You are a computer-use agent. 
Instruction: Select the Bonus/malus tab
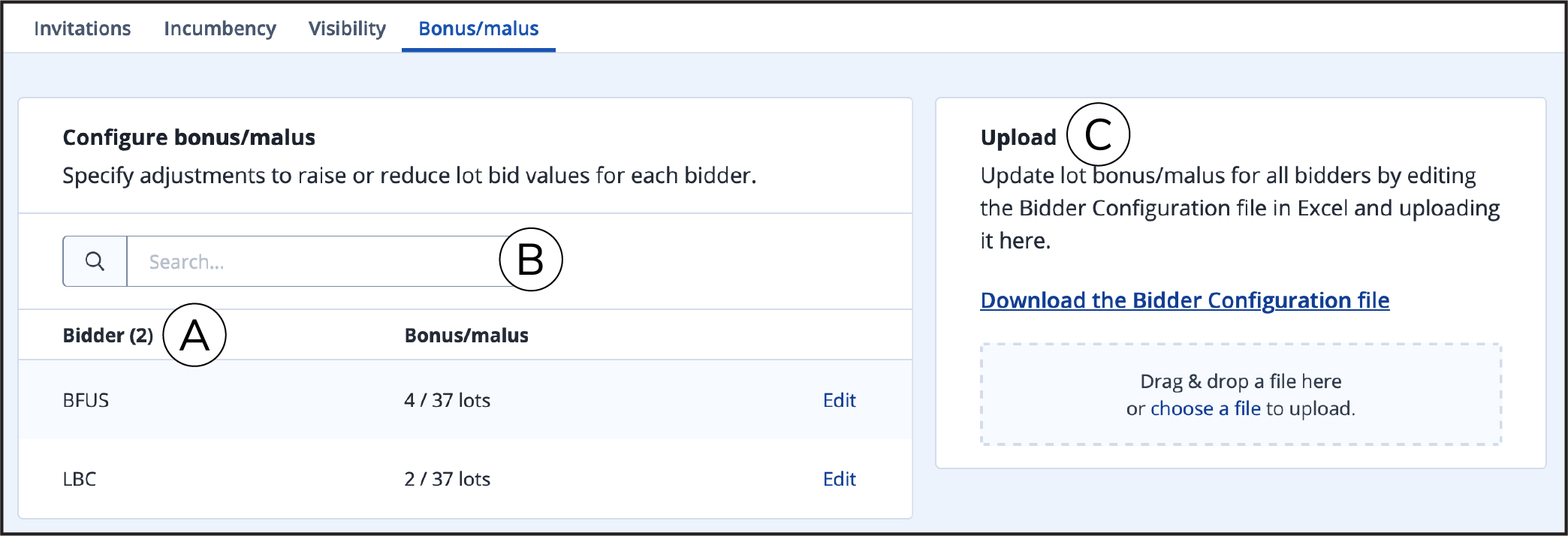click(x=478, y=29)
